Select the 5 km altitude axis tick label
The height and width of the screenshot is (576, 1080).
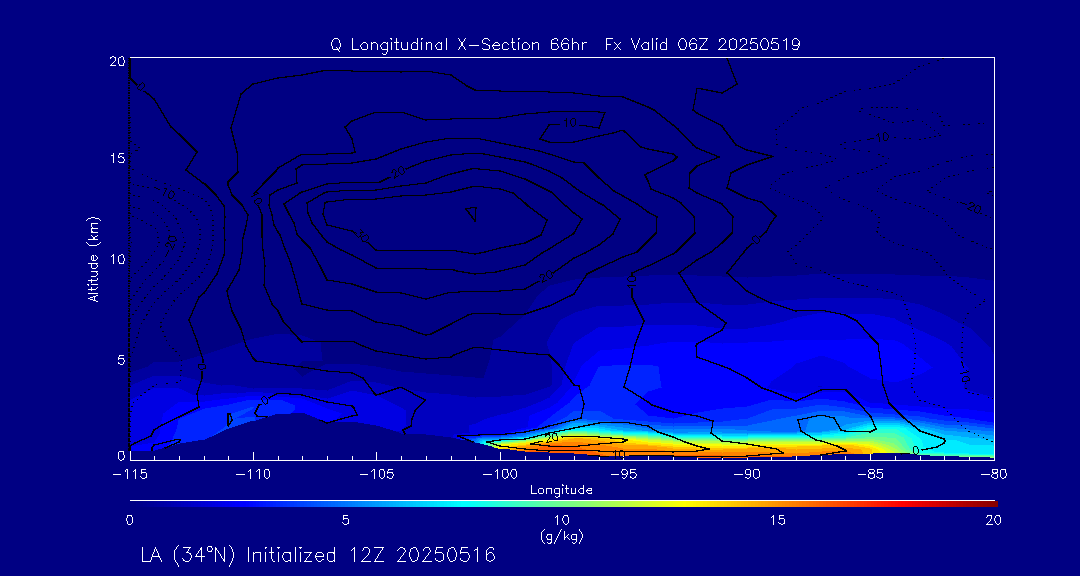(x=119, y=359)
